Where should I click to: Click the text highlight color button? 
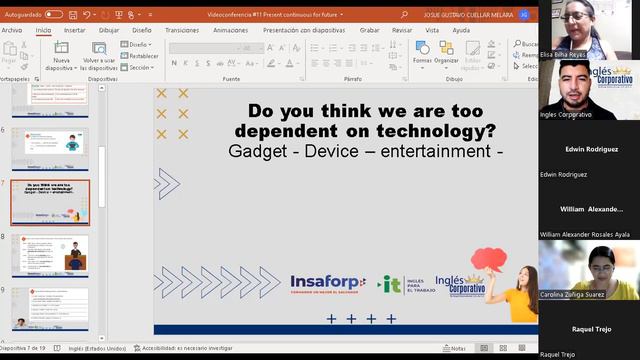271,63
